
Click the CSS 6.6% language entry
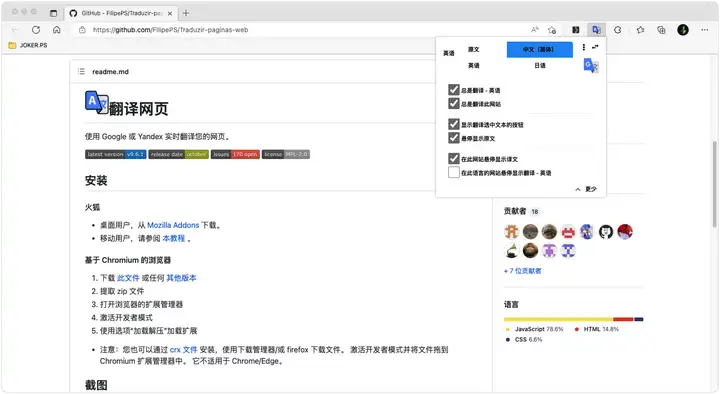pyautogui.click(x=524, y=340)
